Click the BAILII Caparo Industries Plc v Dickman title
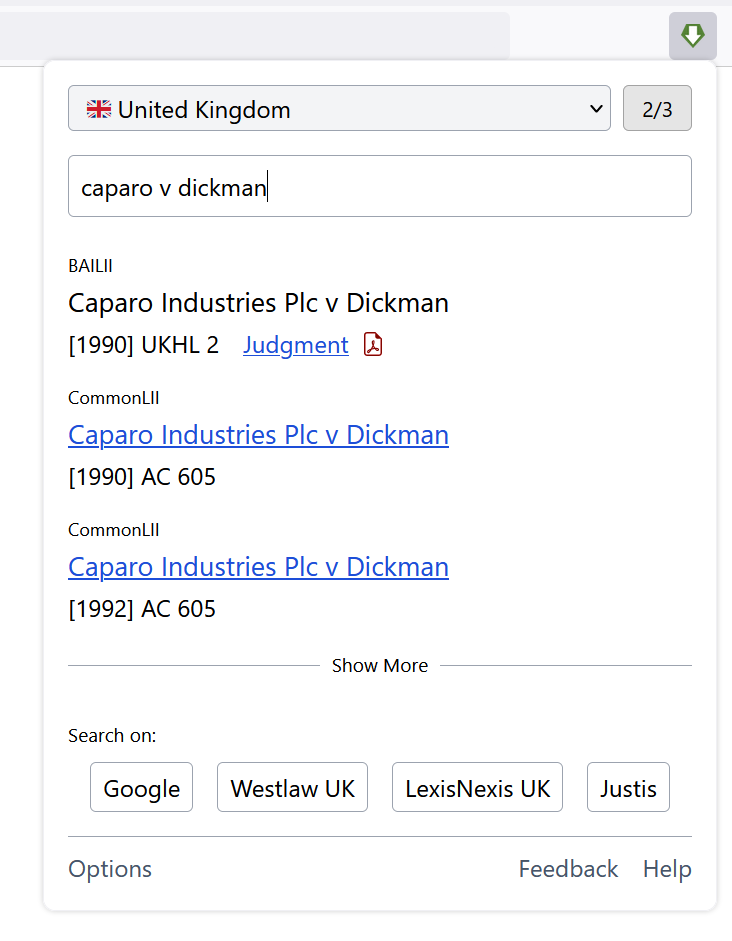This screenshot has height=941, width=732. coord(259,303)
